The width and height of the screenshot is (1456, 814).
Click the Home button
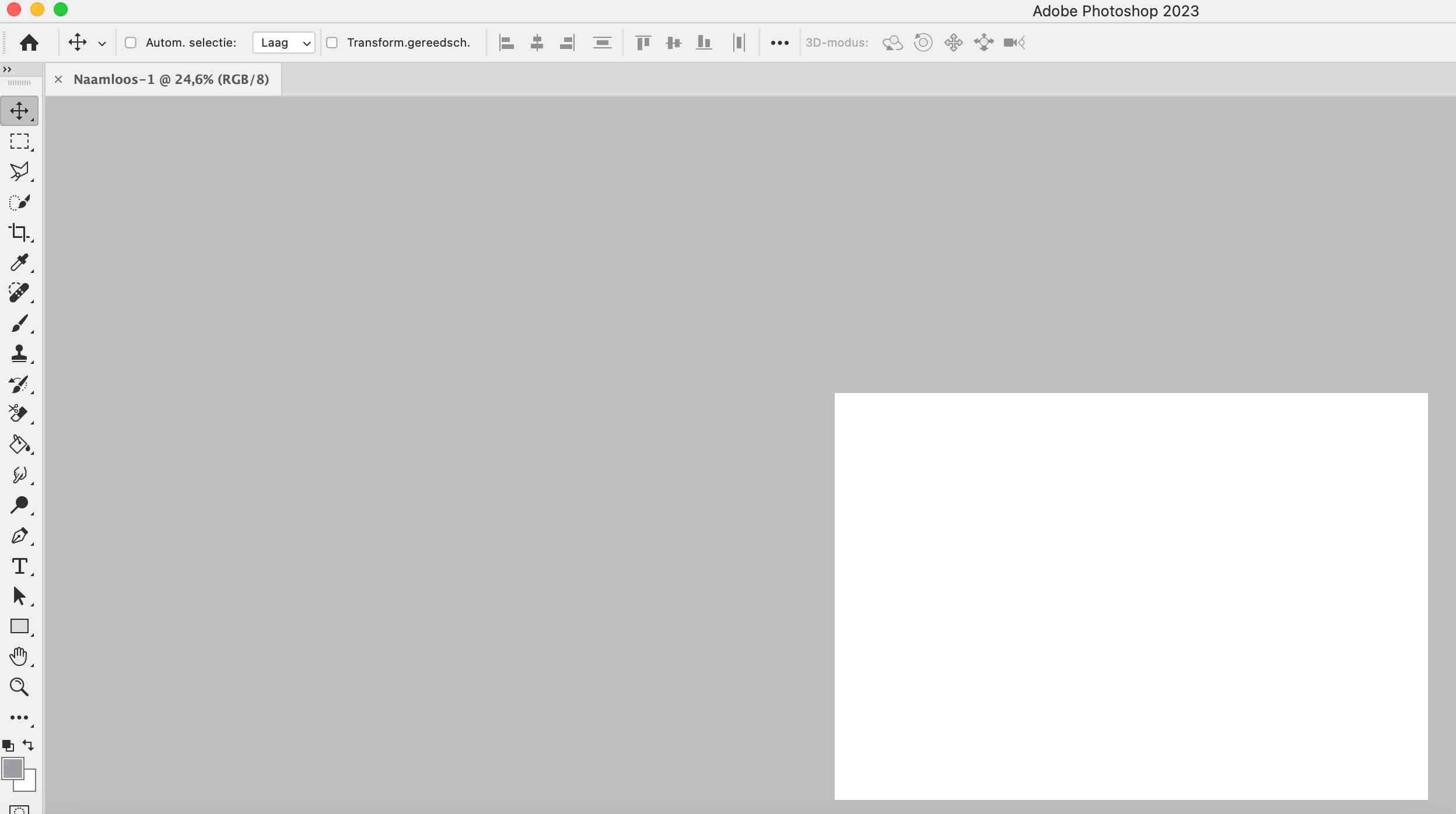pos(29,43)
